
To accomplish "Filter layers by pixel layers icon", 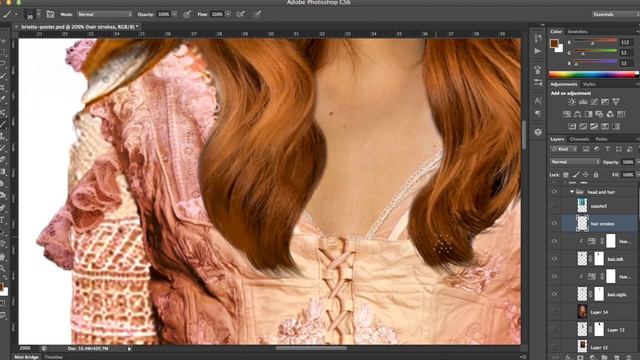I will pos(586,149).
